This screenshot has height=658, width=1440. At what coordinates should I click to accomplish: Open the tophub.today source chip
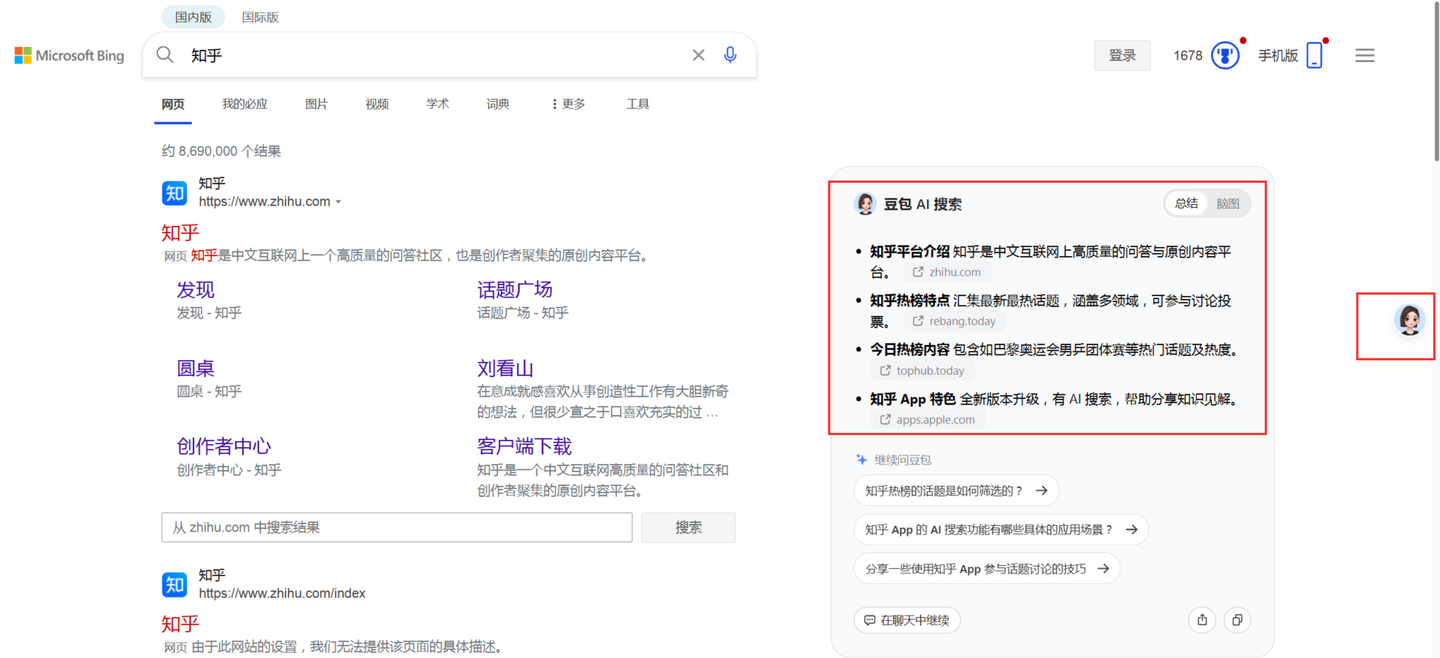tap(922, 370)
